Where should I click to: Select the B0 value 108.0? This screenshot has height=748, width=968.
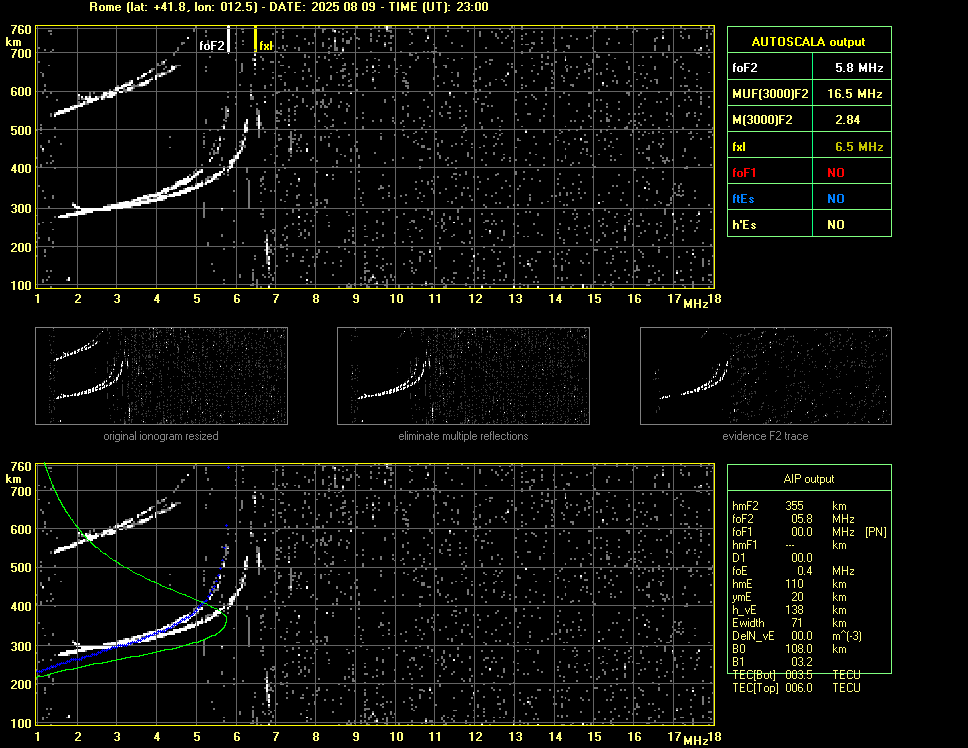799,649
